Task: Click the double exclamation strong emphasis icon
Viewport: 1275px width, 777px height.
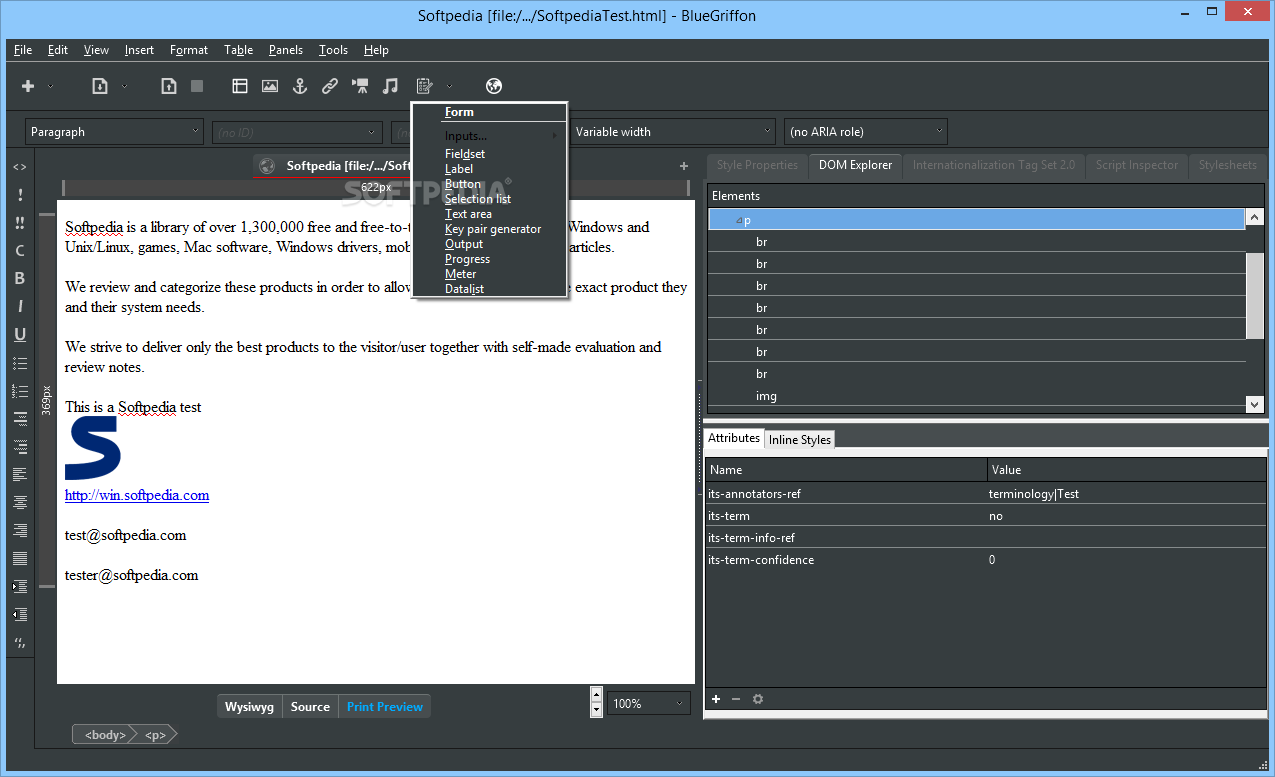Action: coord(20,223)
